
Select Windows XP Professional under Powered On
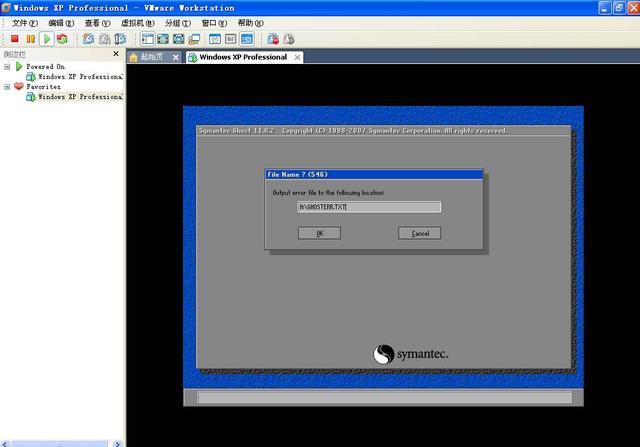(80, 76)
